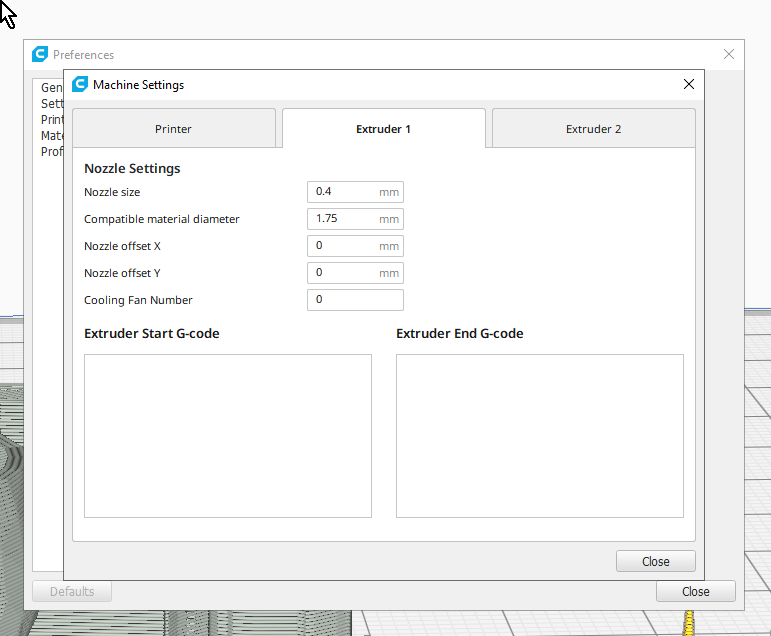Click the Nozzle offset X label
Image resolution: width=771 pixels, height=636 pixels.
[122, 246]
